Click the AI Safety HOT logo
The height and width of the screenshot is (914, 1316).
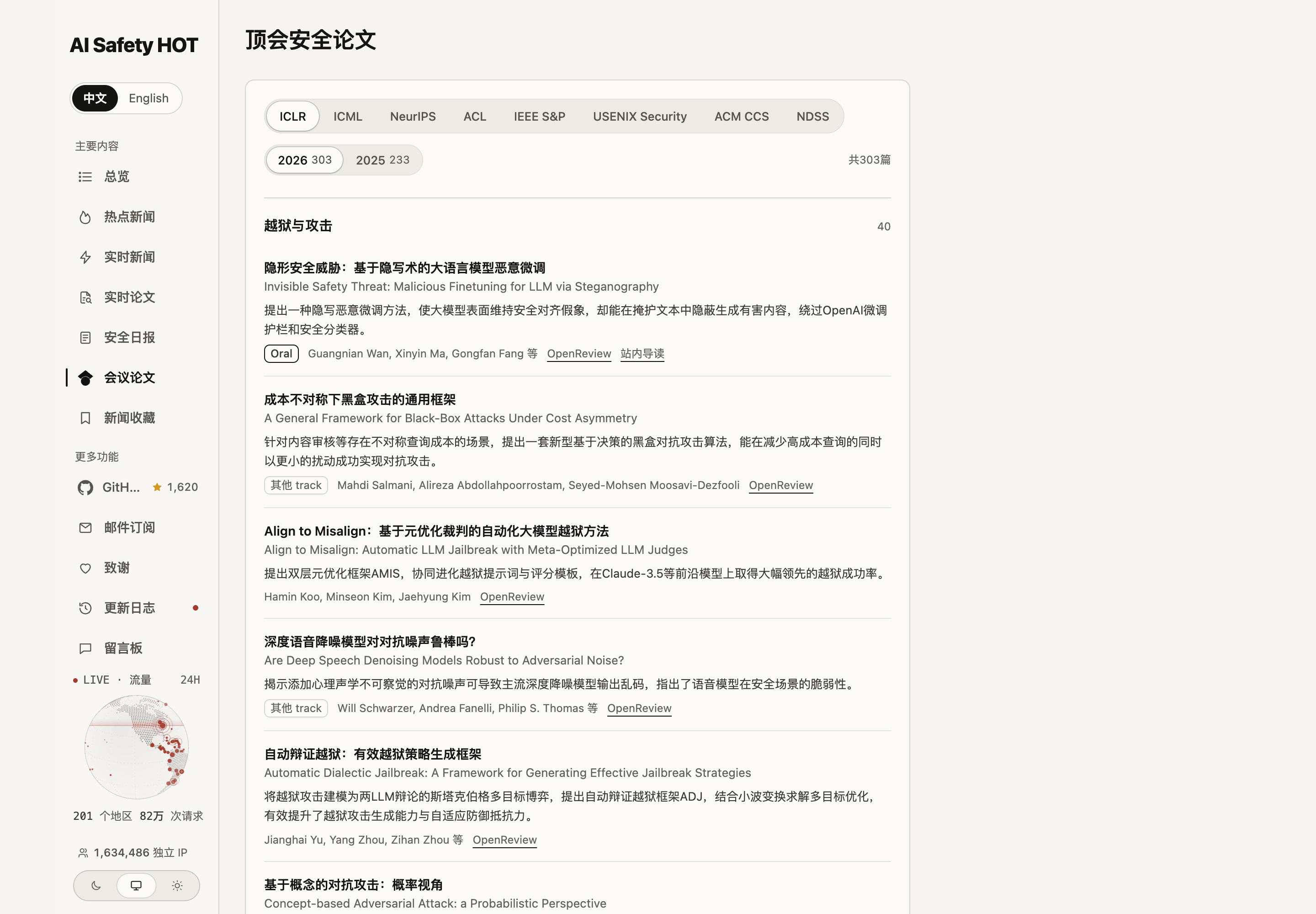[134, 45]
